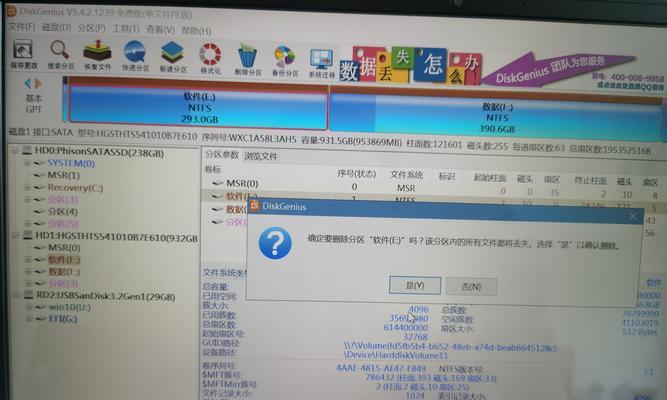Expand the 软件(E:) node in tree
The height and width of the screenshot is (400, 667).
point(28,260)
